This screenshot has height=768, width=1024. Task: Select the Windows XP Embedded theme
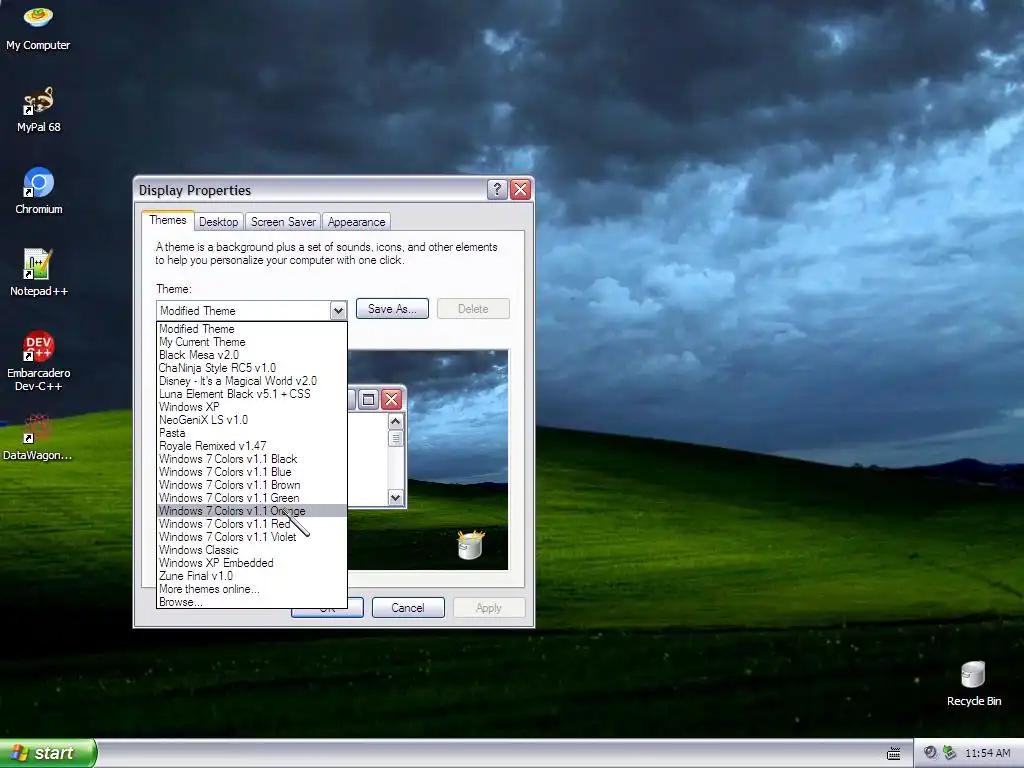[x=251, y=563]
